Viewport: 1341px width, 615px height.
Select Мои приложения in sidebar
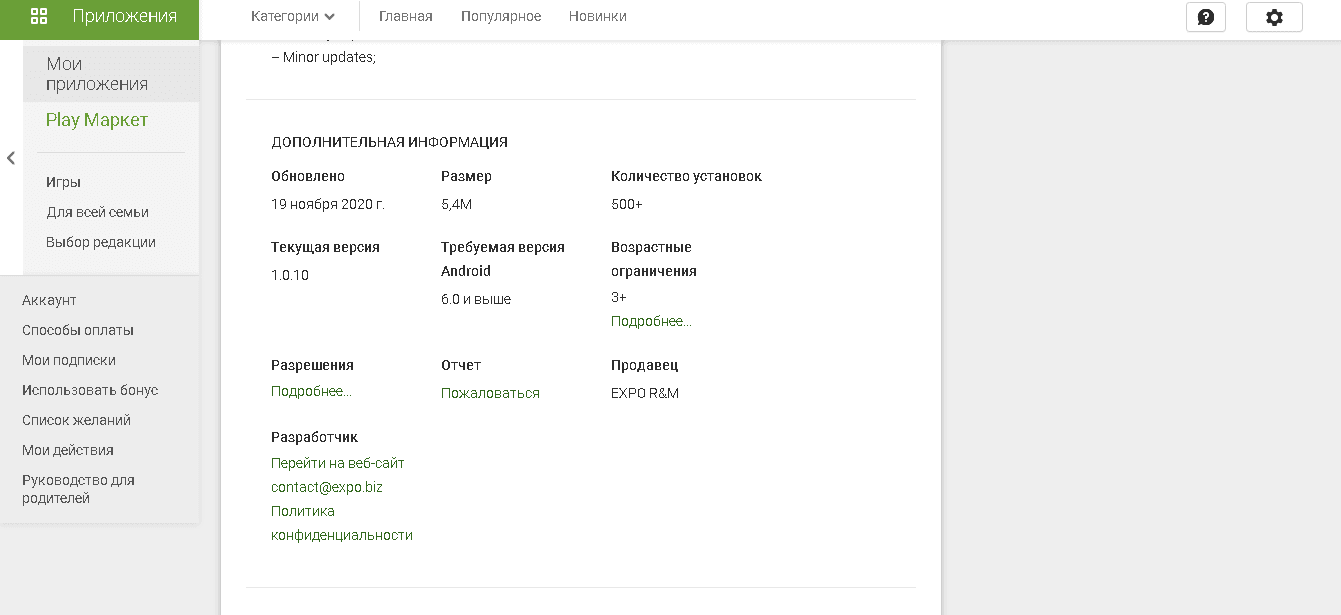(x=96, y=74)
